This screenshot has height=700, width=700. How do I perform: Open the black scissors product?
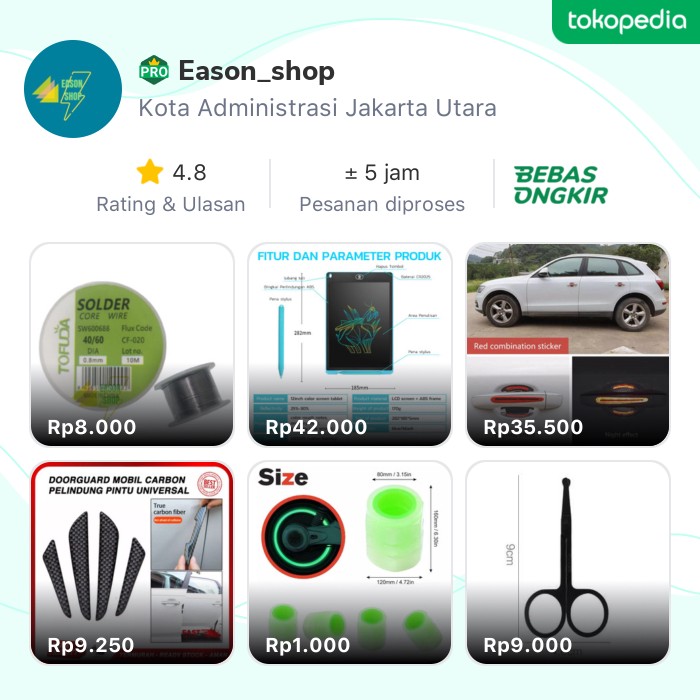pyautogui.click(x=568, y=562)
